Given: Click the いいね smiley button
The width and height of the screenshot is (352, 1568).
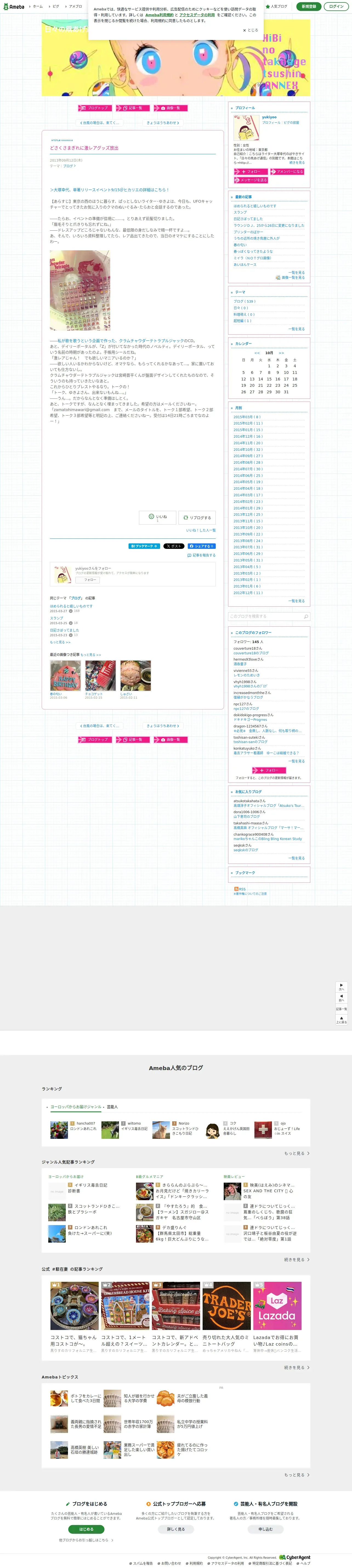Looking at the screenshot, I should pos(158,517).
